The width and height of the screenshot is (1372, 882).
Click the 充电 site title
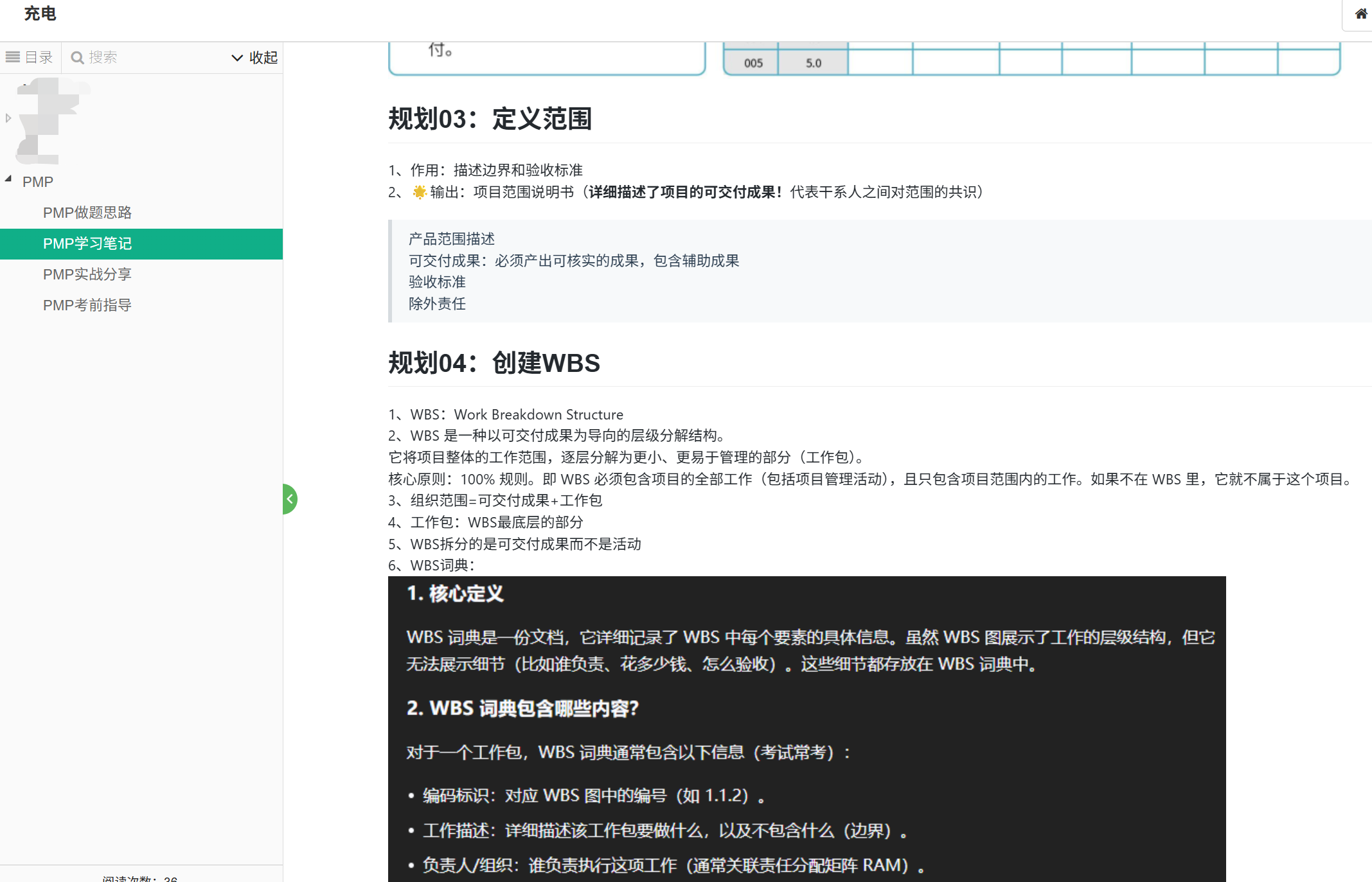(x=40, y=13)
